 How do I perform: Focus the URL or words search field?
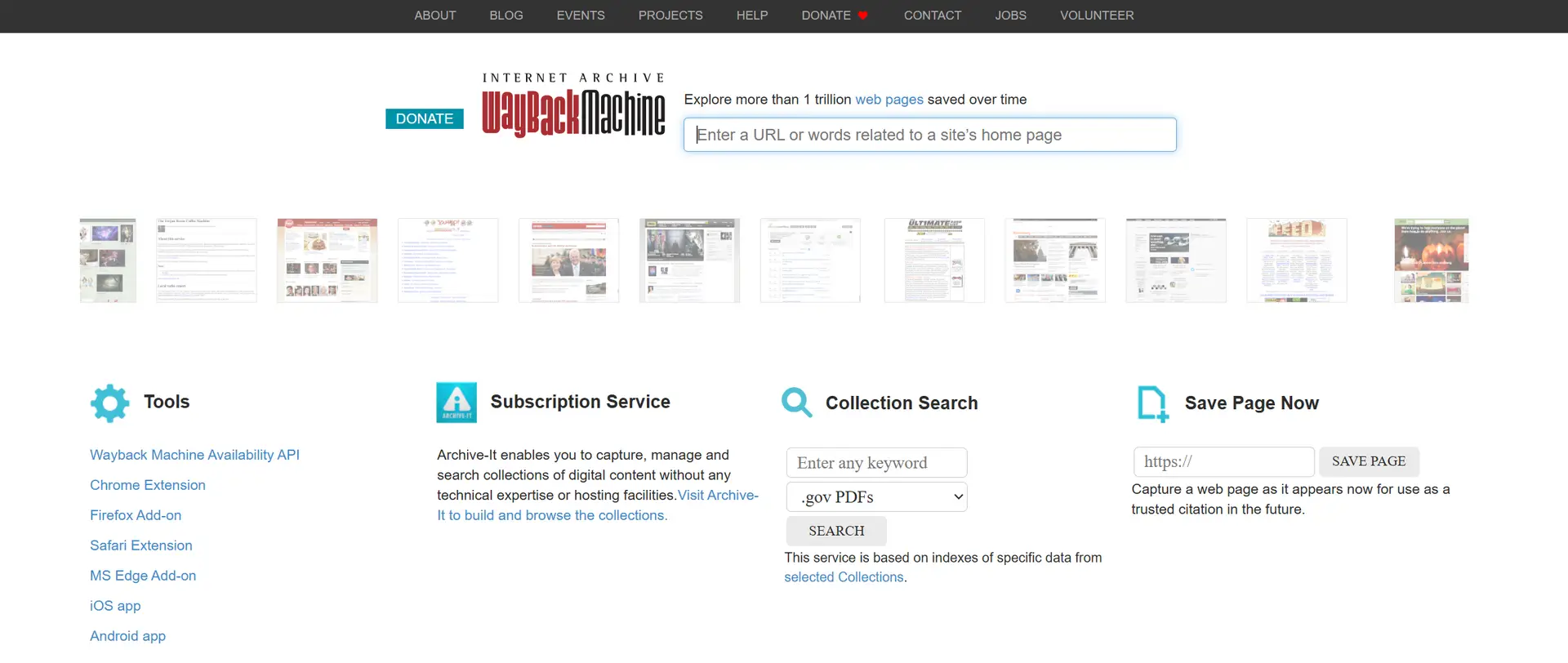(930, 135)
